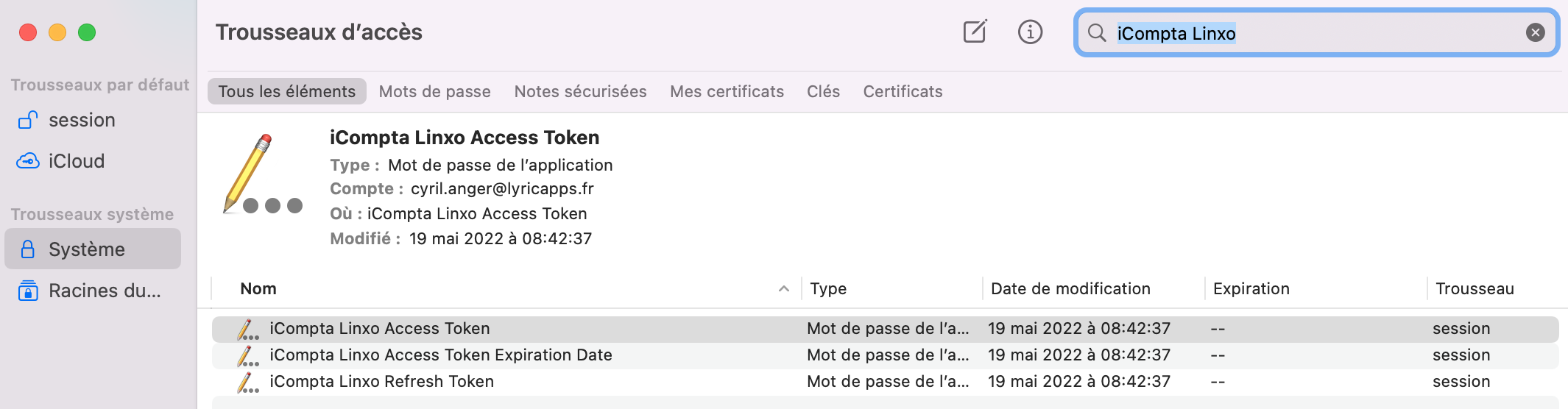Select iCompta Linxo Access Token Expiration Date row
The height and width of the screenshot is (409, 1568).
click(886, 355)
